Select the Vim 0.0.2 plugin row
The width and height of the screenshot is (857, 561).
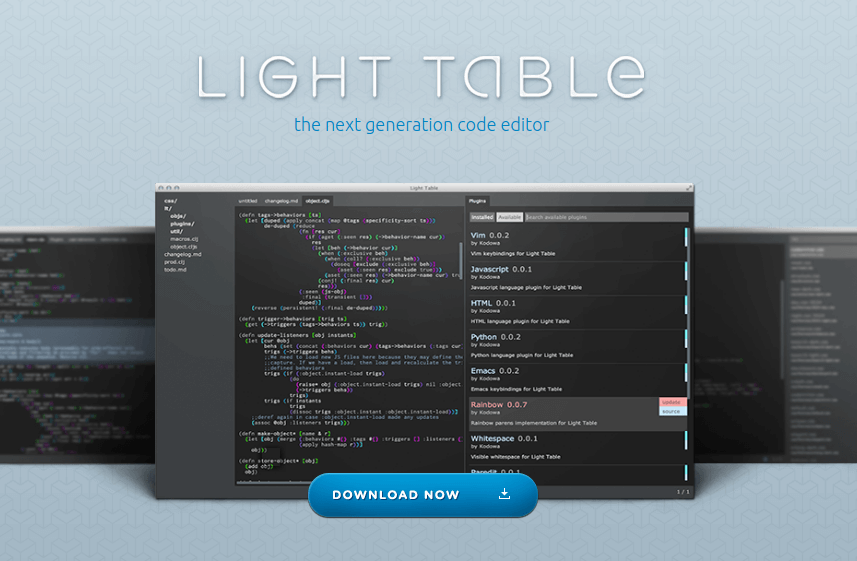578,244
